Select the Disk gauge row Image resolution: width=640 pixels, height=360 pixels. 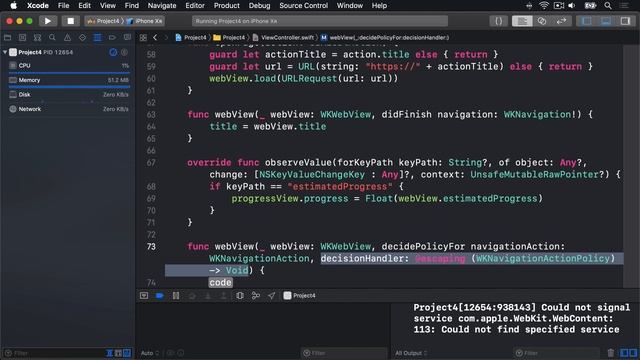click(69, 95)
